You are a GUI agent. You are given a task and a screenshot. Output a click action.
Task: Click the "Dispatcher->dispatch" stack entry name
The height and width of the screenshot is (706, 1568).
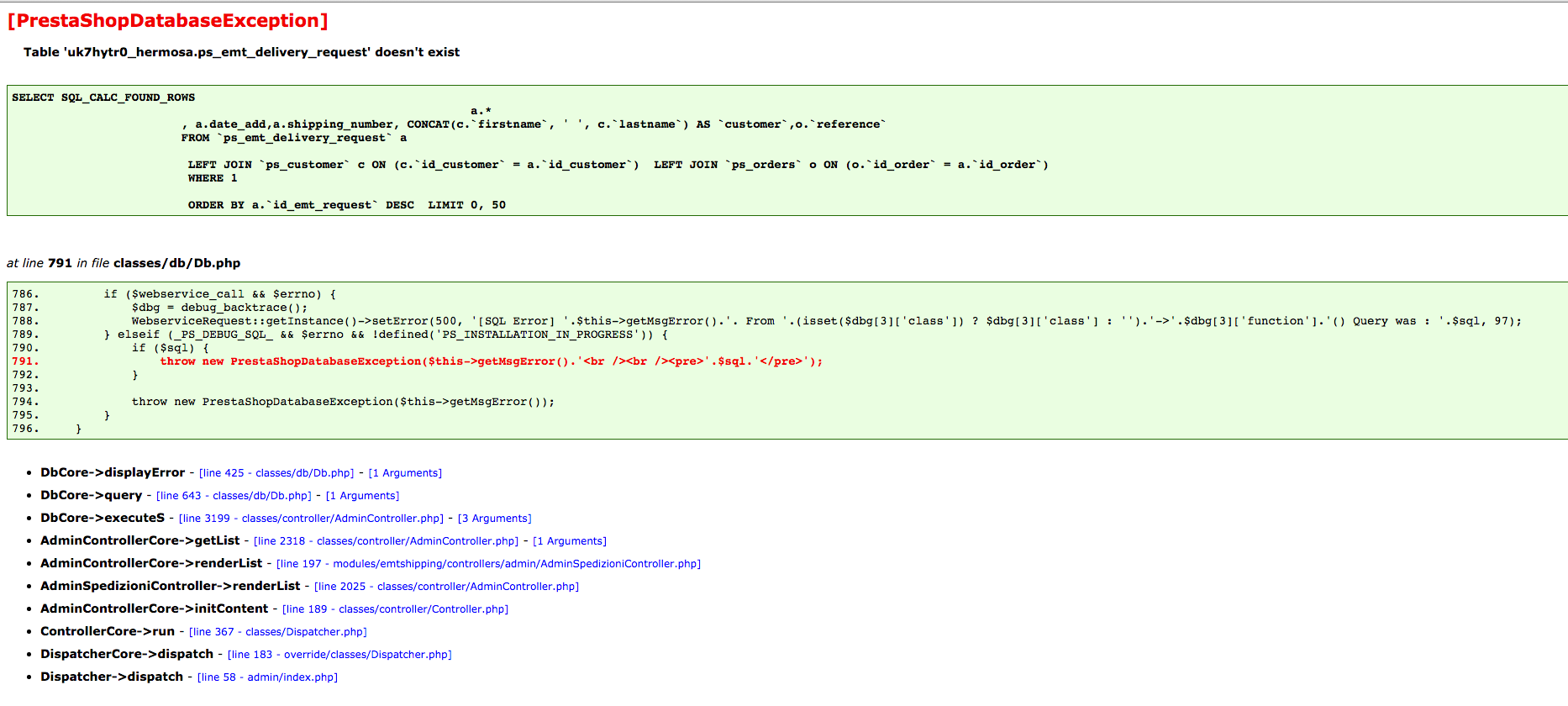point(112,677)
